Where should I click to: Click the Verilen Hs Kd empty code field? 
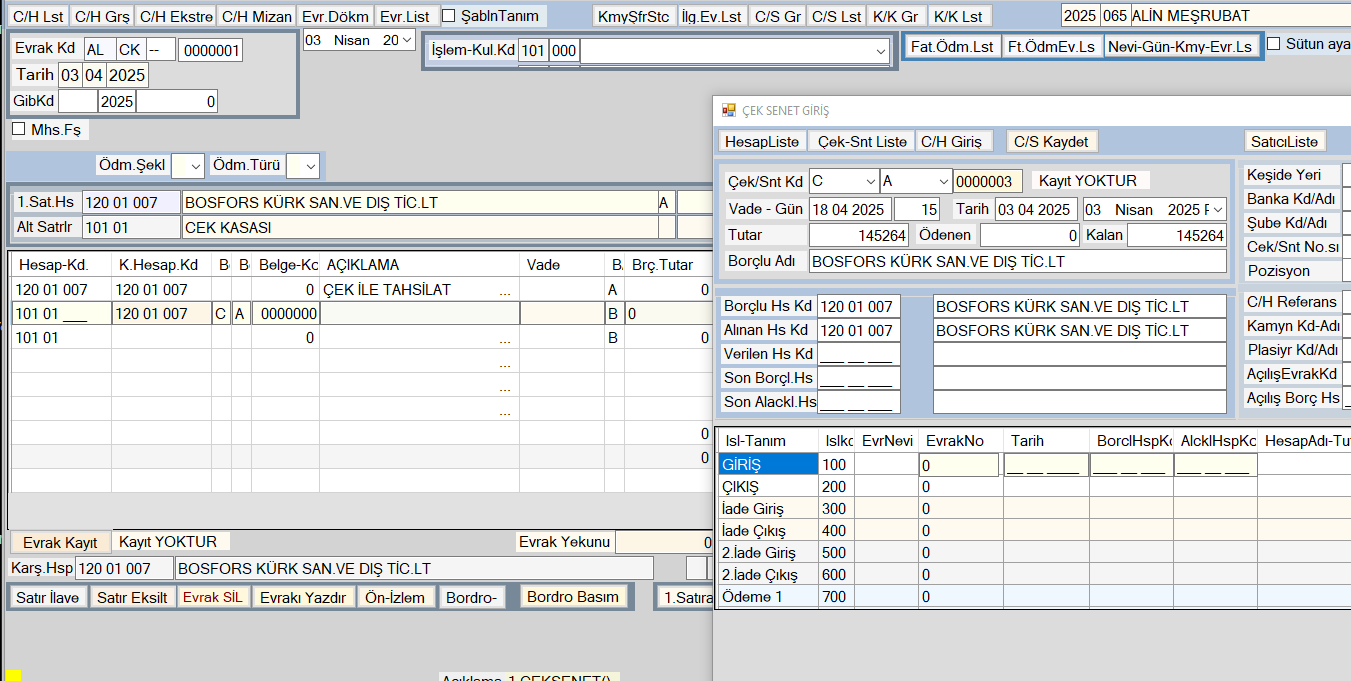point(858,354)
